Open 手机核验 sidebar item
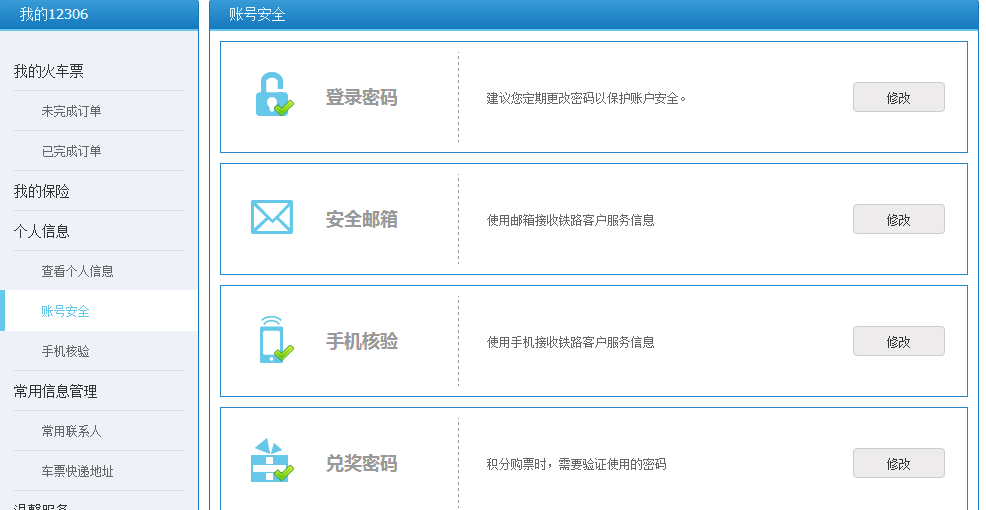The height and width of the screenshot is (510, 986). point(65,351)
